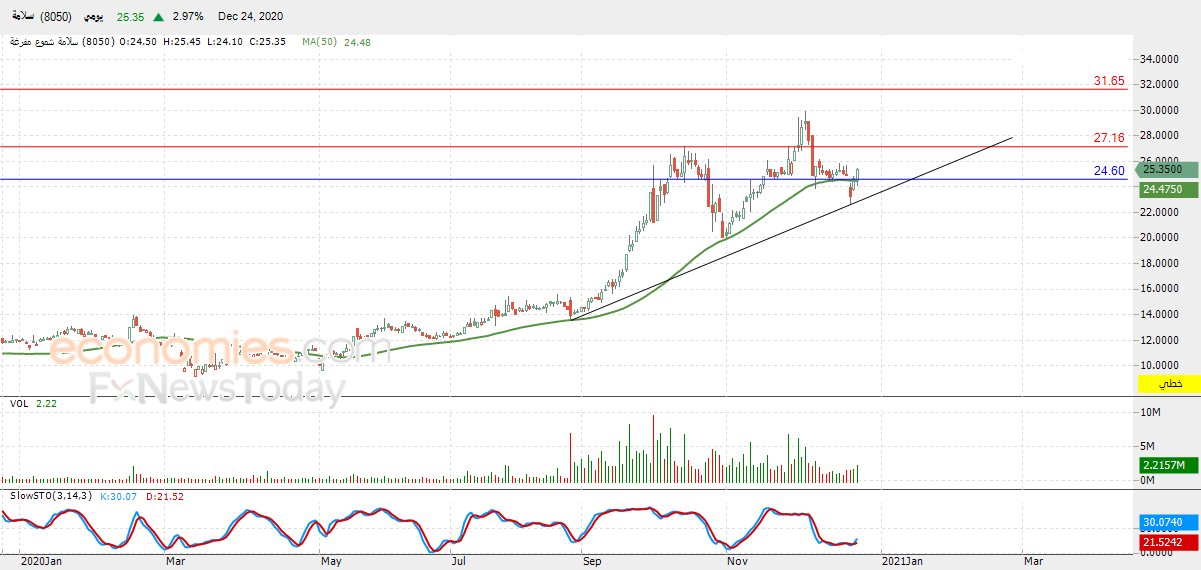Click the VOL 2.22 volume label

pos(31,403)
